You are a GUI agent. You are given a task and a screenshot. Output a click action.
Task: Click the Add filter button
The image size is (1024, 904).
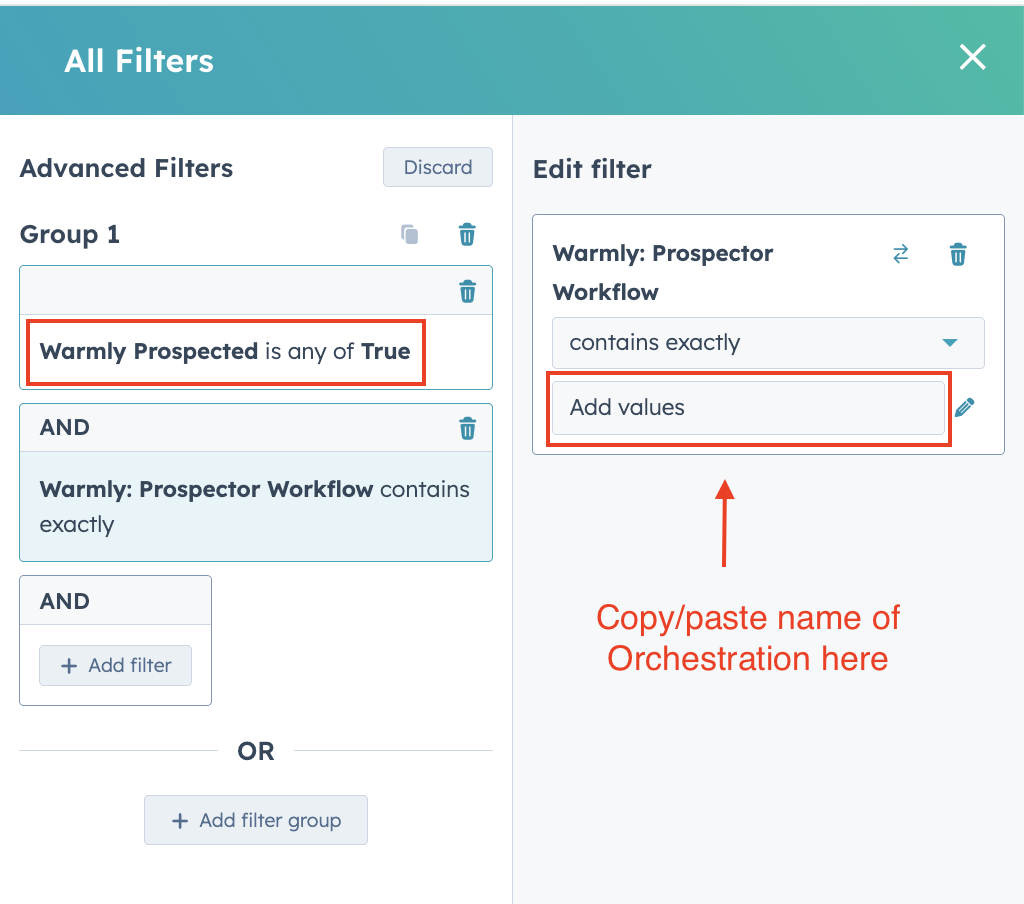(x=115, y=665)
